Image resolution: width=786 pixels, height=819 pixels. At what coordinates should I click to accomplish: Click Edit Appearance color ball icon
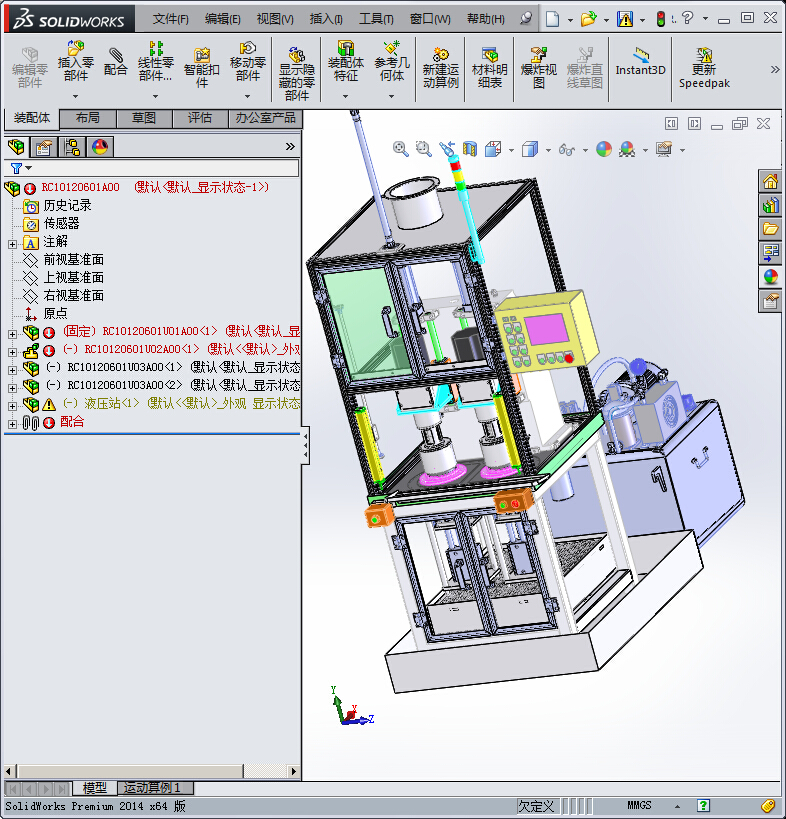tap(604, 149)
